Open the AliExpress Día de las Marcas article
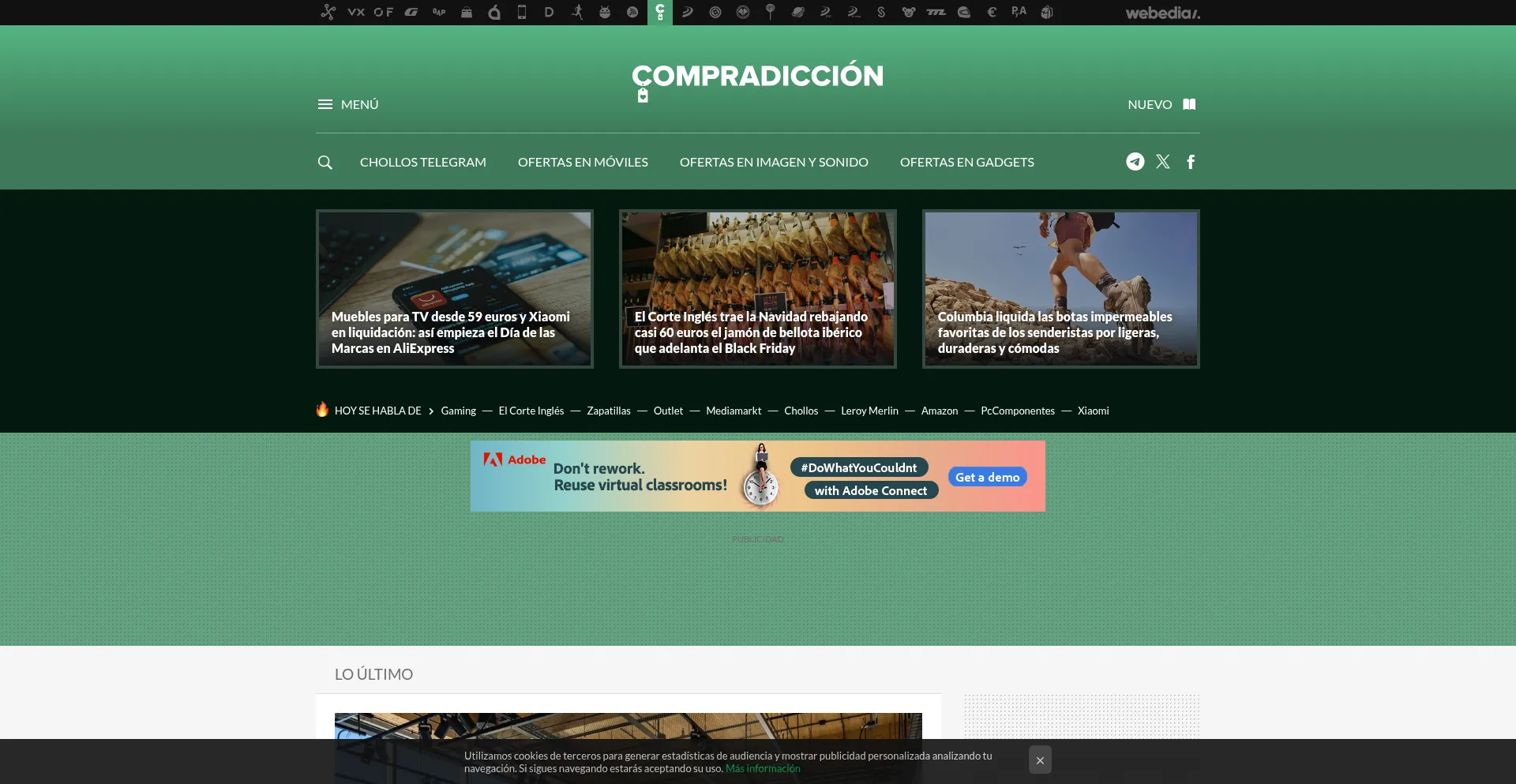Image resolution: width=1516 pixels, height=784 pixels. click(x=454, y=289)
